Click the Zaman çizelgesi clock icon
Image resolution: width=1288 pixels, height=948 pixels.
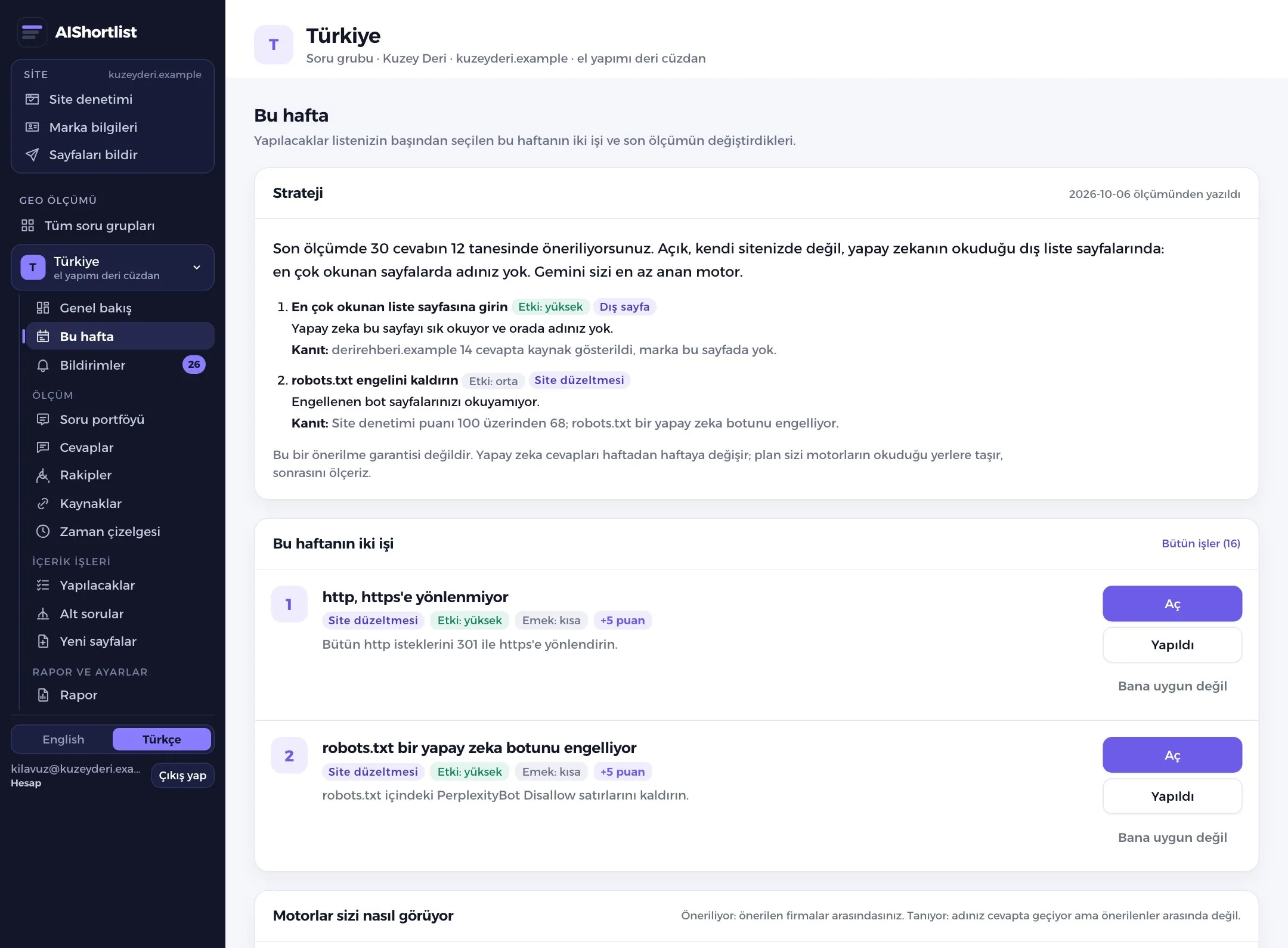point(43,531)
